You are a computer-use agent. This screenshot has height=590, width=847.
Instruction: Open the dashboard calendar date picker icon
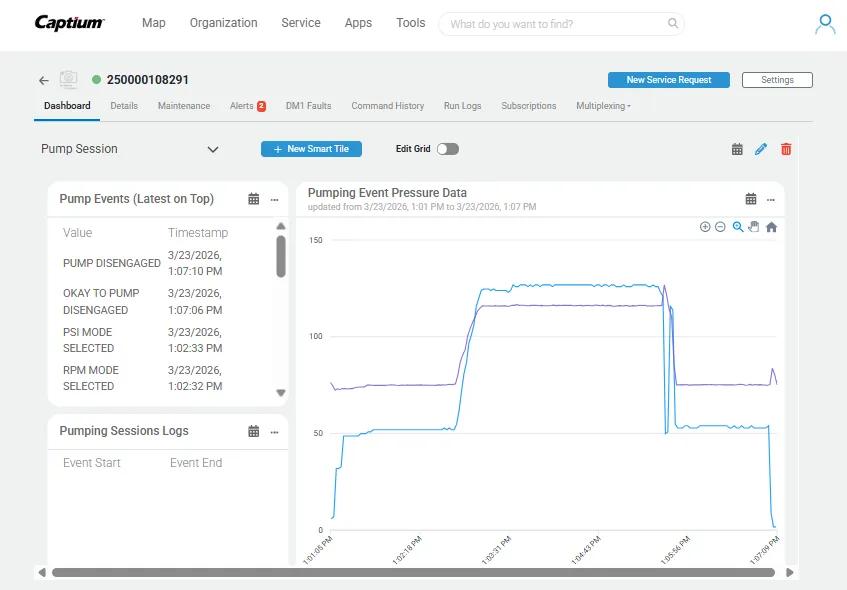[737, 149]
